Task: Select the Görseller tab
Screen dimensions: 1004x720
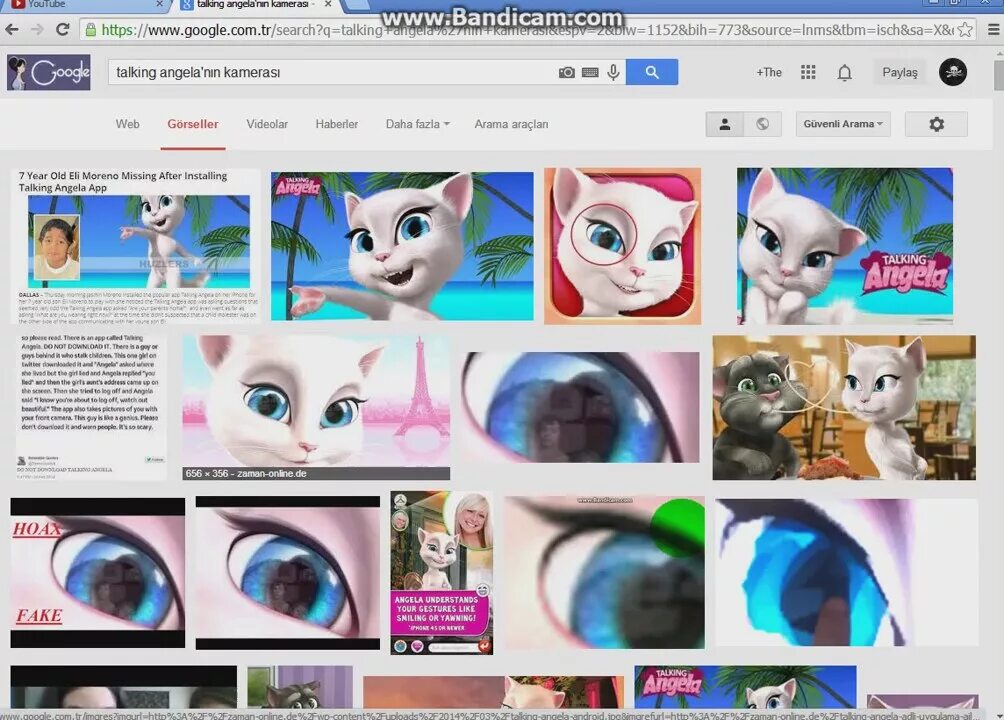Action: [193, 124]
